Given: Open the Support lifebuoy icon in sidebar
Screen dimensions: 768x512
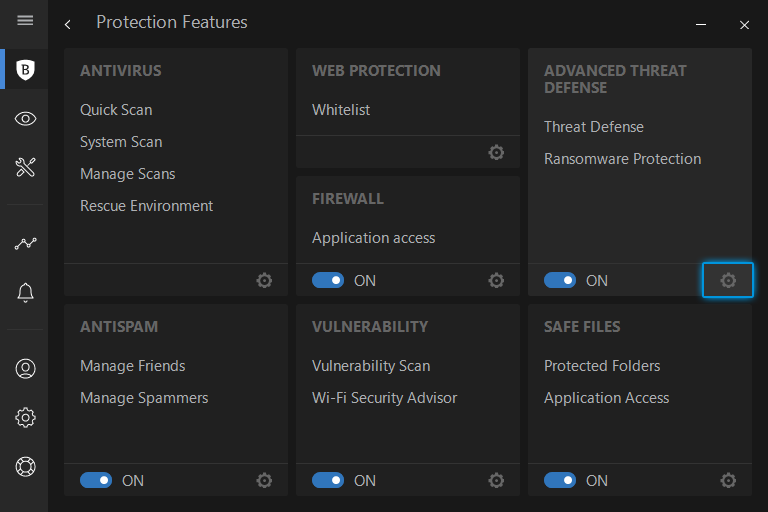Looking at the screenshot, I should coord(25,466).
